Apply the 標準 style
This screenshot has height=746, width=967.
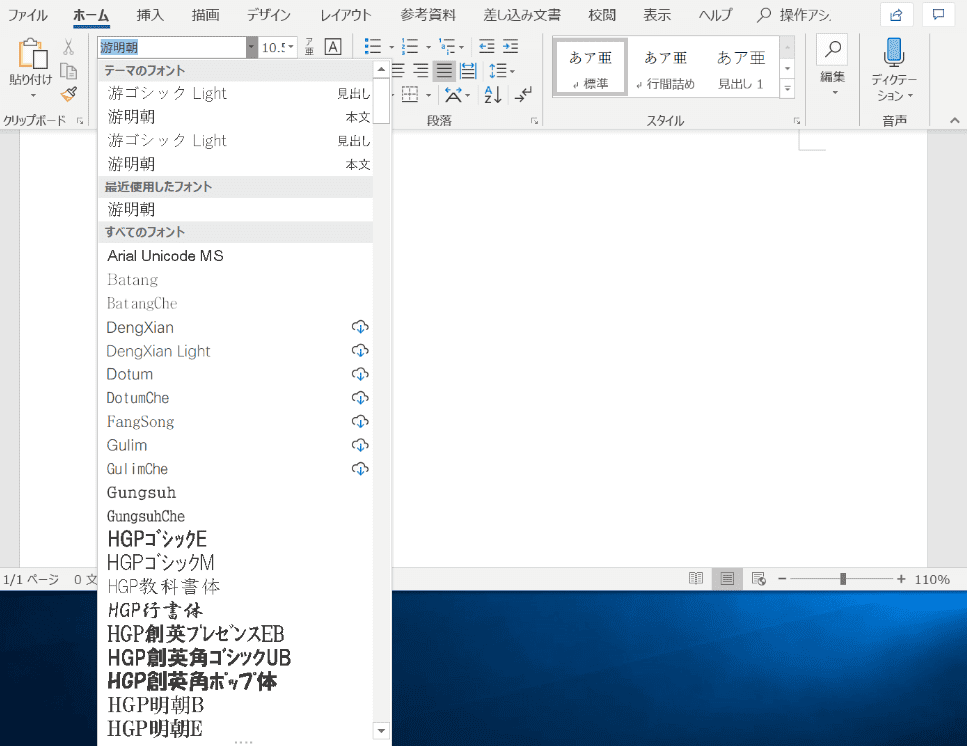[590, 67]
